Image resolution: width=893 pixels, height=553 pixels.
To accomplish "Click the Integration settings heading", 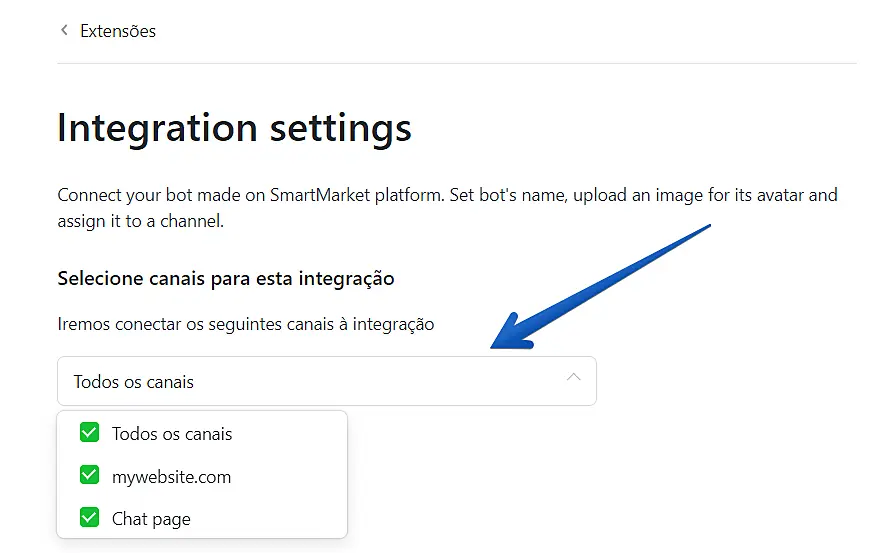I will 234,128.
